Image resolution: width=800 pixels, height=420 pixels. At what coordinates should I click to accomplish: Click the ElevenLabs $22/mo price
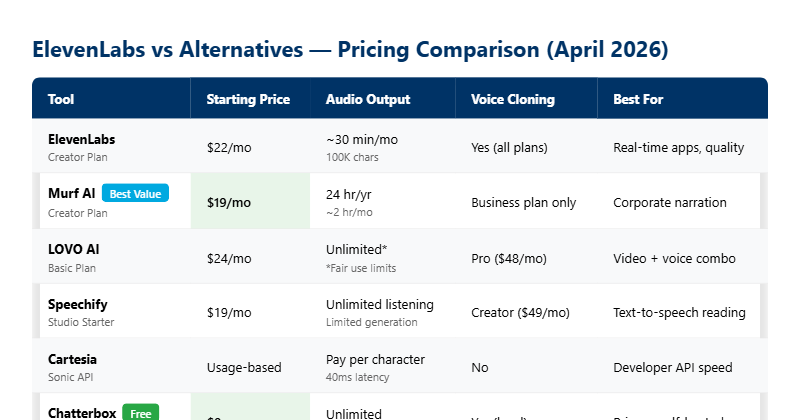click(229, 147)
